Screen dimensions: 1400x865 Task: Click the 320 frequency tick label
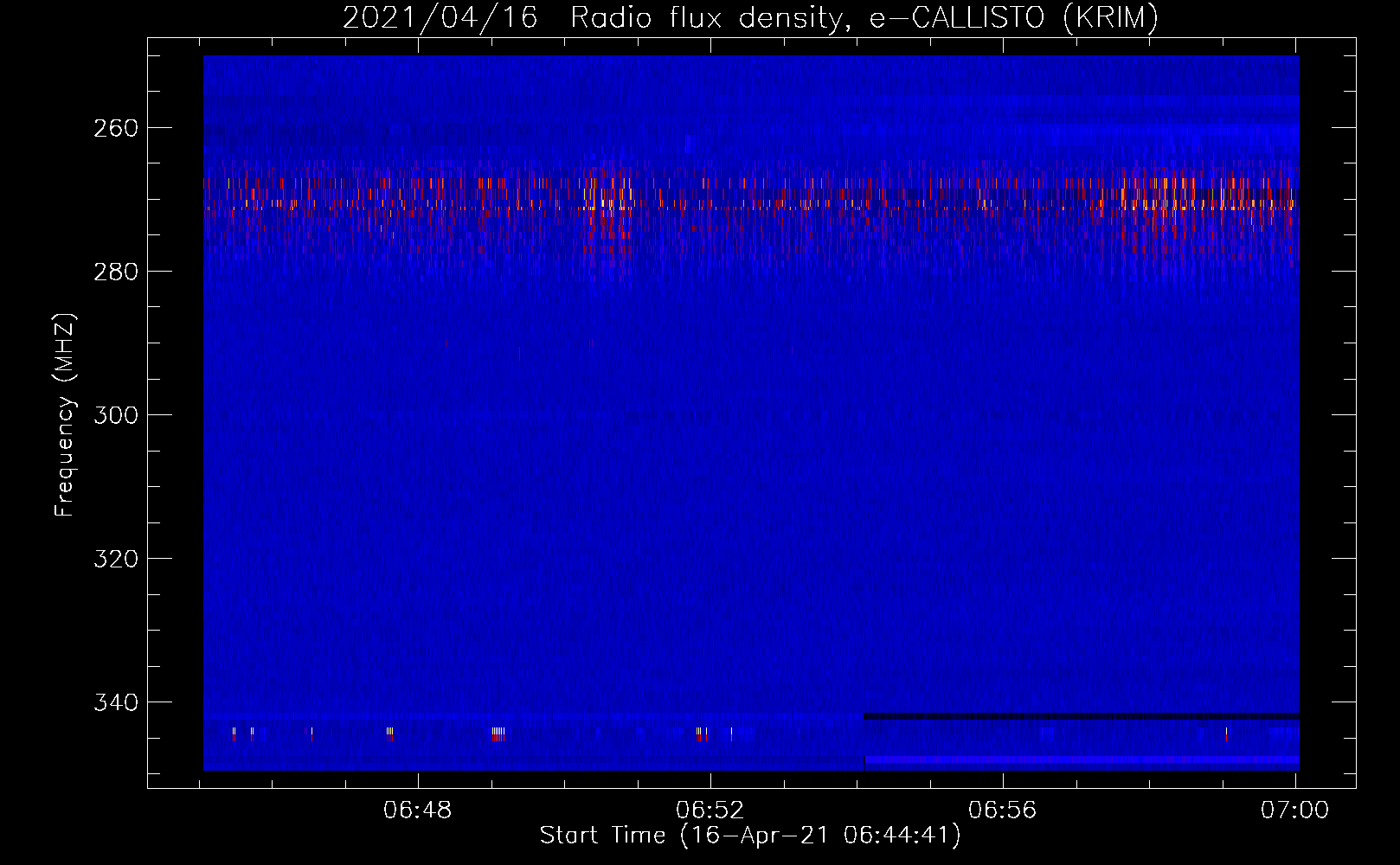click(115, 559)
